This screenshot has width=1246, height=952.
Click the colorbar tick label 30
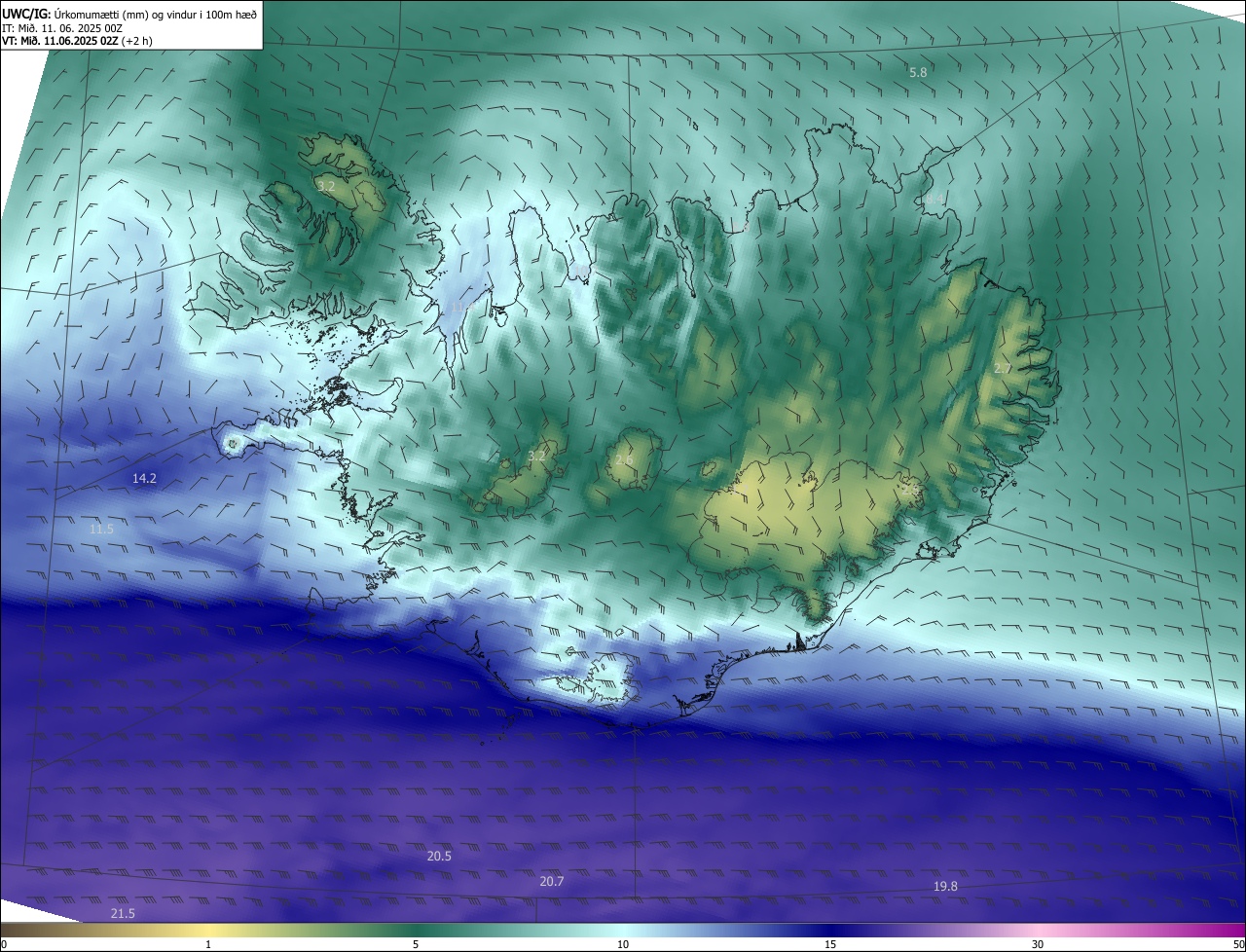[1038, 944]
